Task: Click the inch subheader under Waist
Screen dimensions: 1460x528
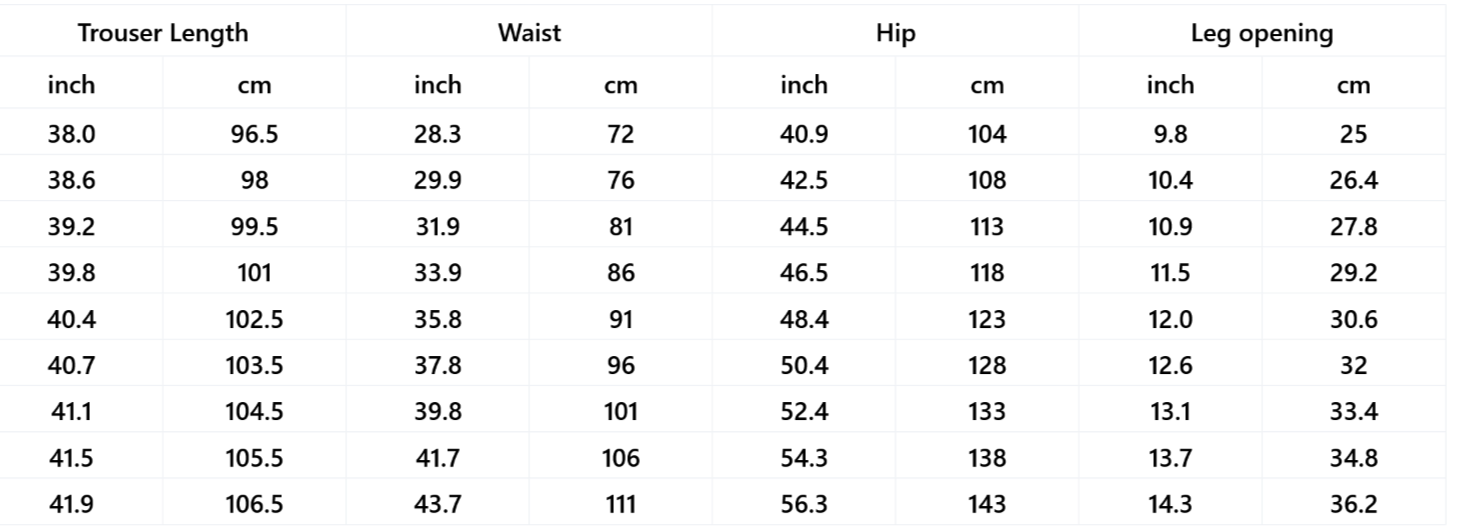Action: tap(438, 85)
